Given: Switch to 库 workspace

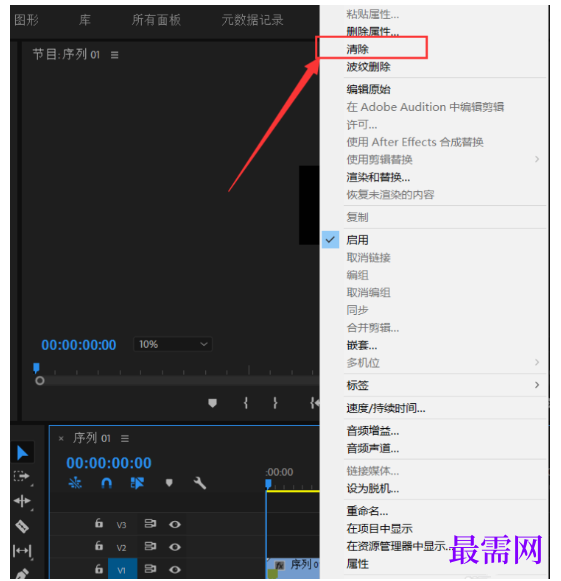Looking at the screenshot, I should pyautogui.click(x=84, y=20).
